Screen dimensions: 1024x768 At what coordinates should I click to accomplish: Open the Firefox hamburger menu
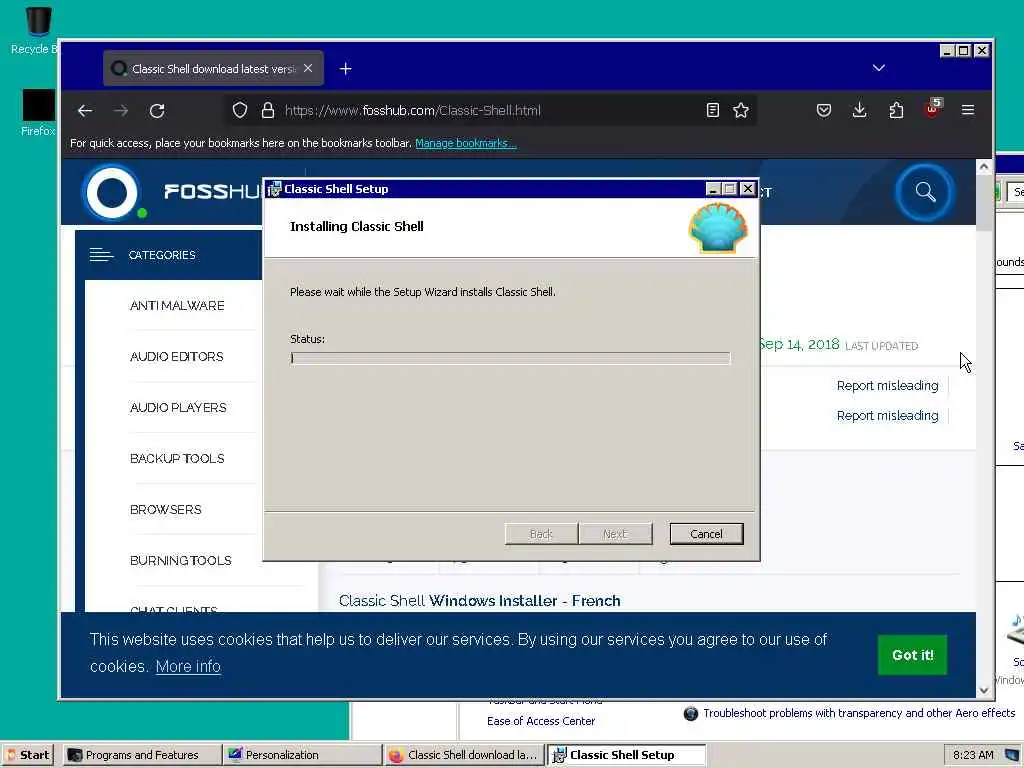point(968,110)
